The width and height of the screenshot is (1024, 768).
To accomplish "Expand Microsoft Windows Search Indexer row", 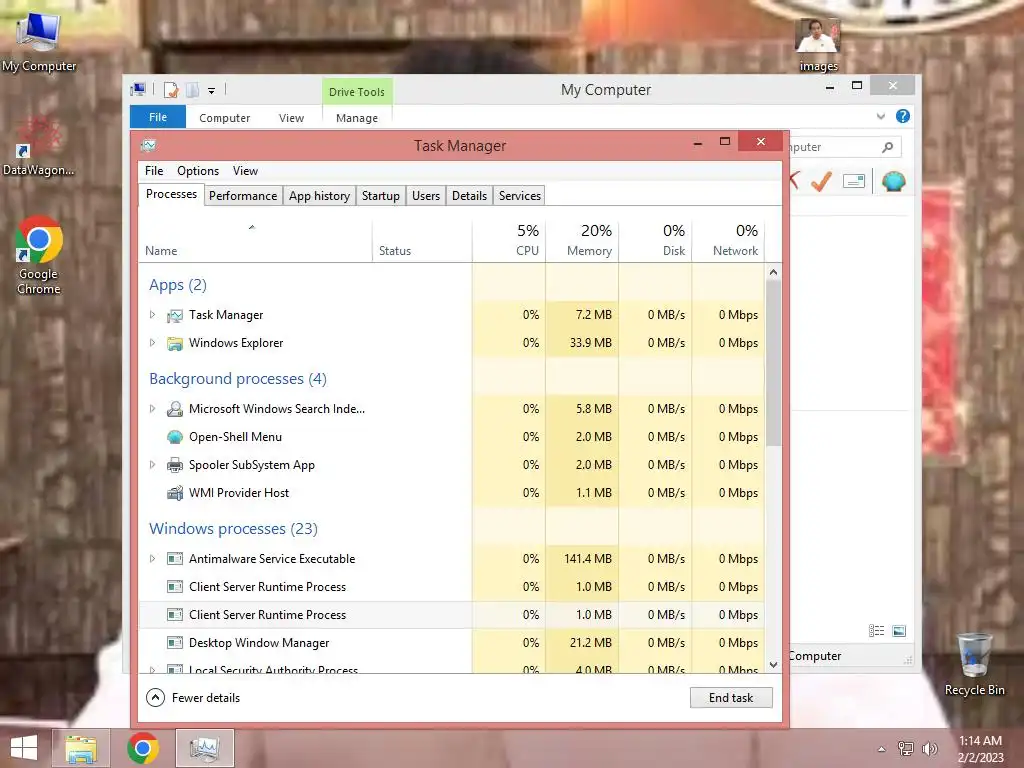I will 152,409.
